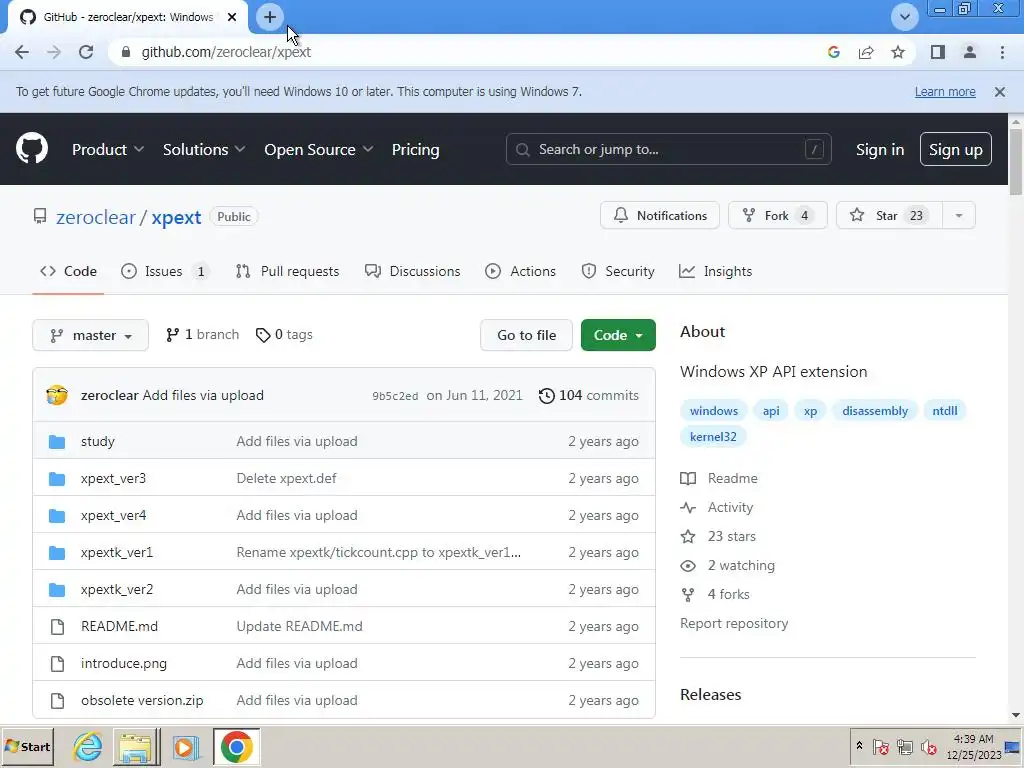This screenshot has height=768, width=1024.
Task: View the 1 branch link
Action: (x=202, y=334)
